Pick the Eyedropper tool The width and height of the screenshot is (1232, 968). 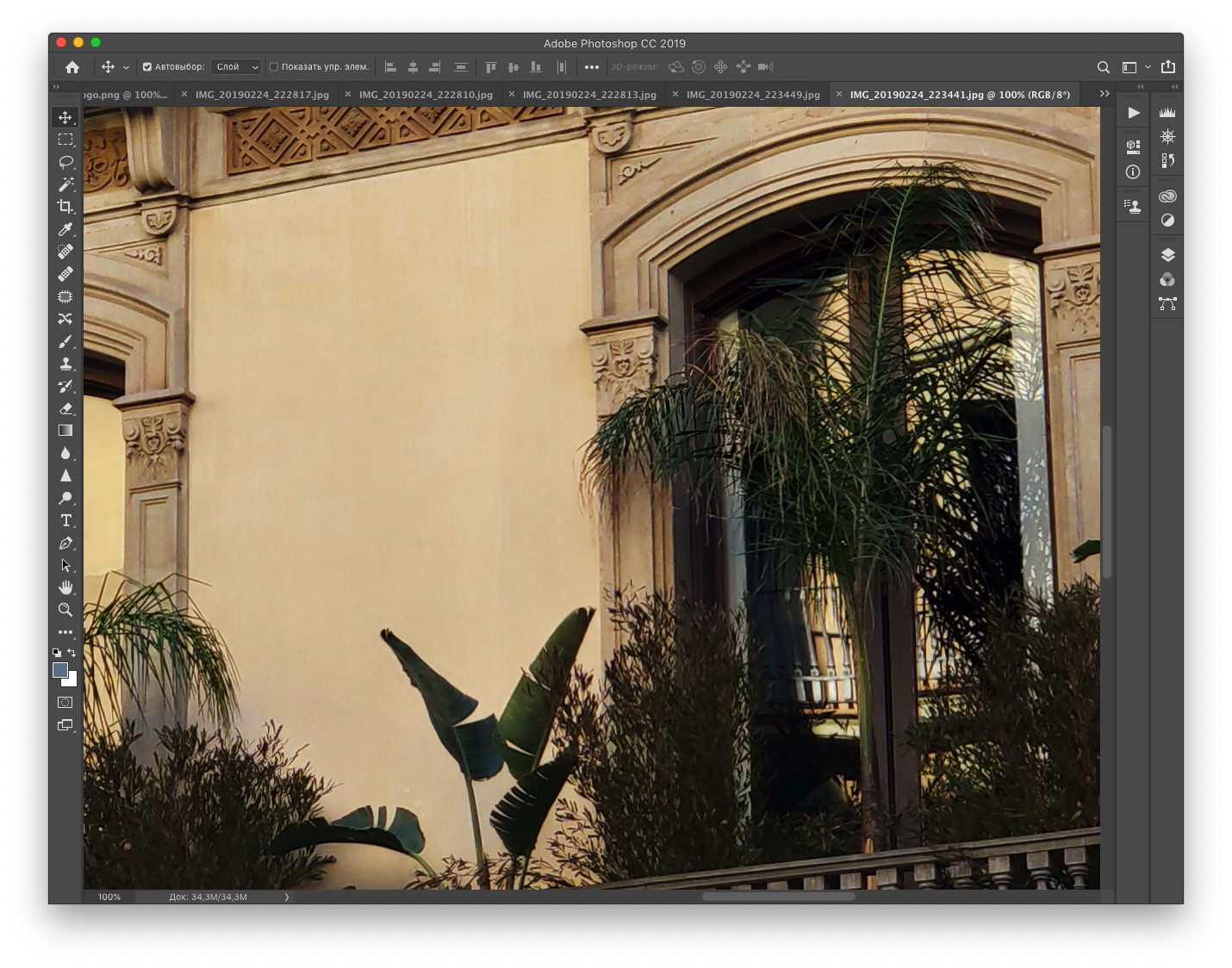[65, 229]
